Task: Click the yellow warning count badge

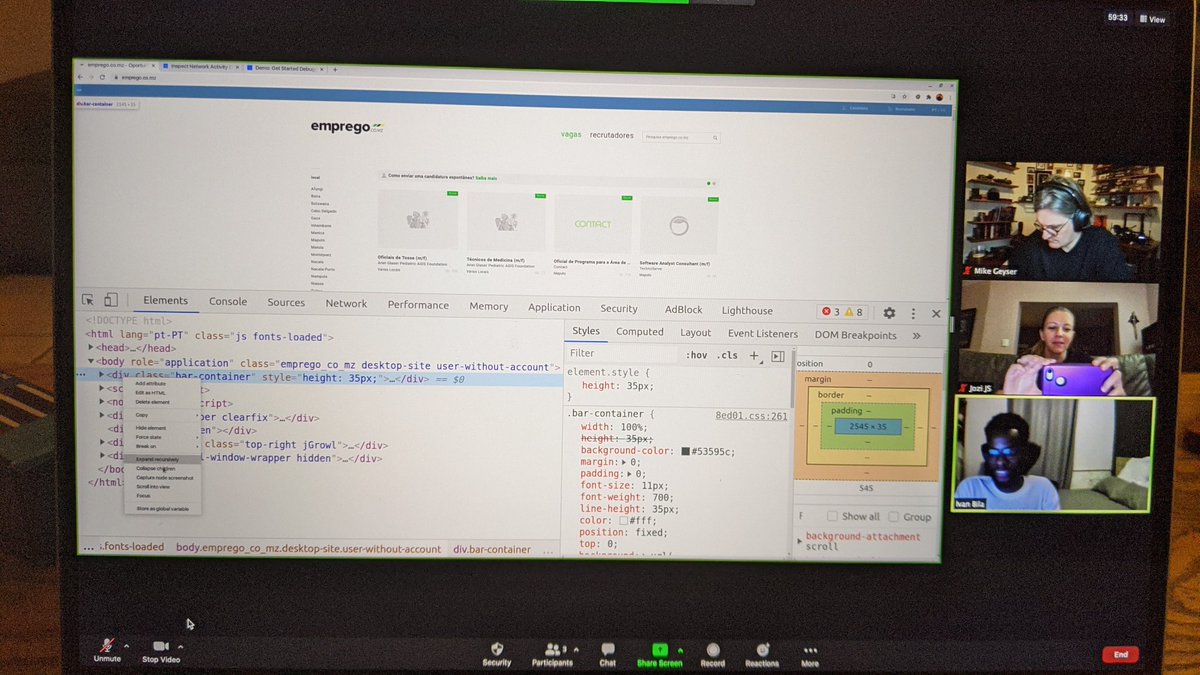Action: coord(852,312)
